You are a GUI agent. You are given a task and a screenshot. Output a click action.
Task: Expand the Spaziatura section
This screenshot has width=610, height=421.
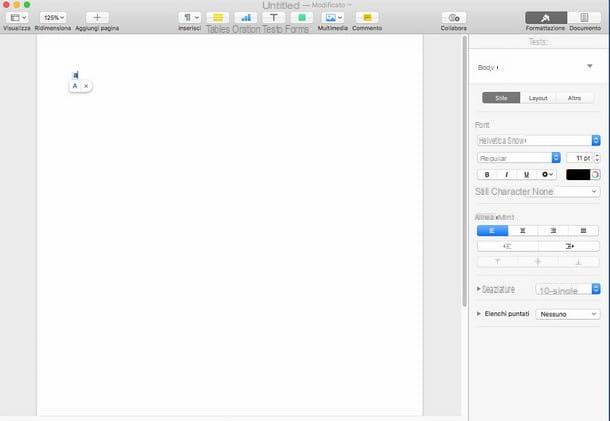(x=479, y=289)
